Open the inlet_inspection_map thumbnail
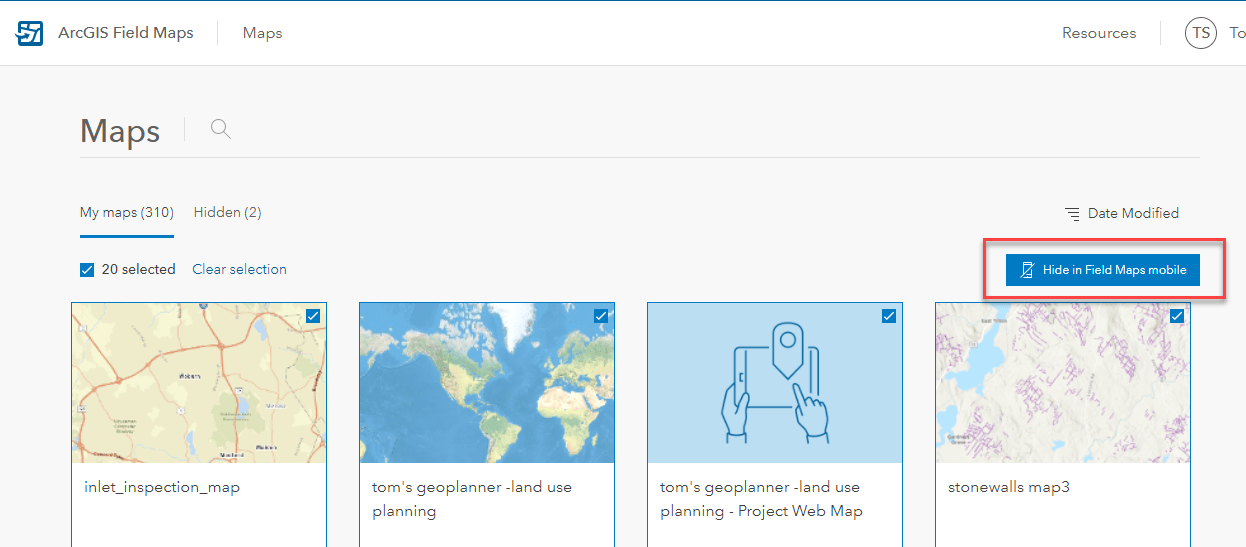Viewport: 1246px width, 547px height. tap(199, 383)
